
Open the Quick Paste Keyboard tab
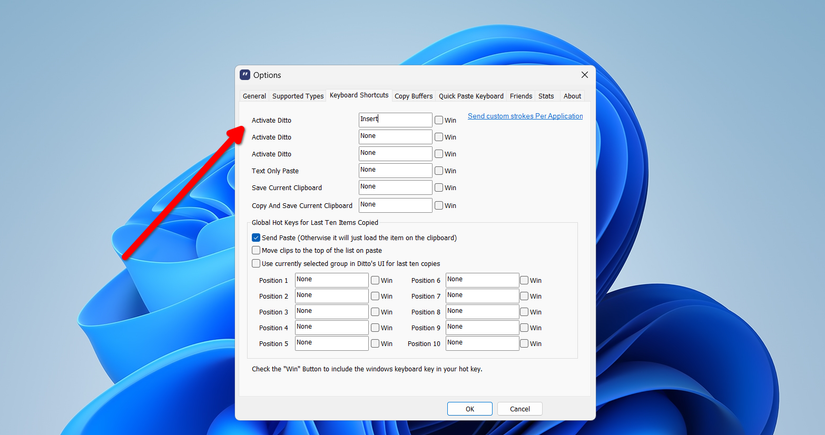click(x=471, y=96)
